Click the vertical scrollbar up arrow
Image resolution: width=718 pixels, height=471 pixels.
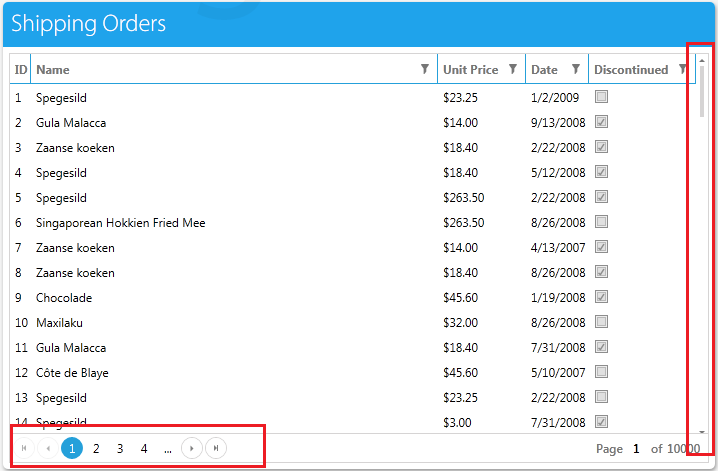(x=702, y=61)
